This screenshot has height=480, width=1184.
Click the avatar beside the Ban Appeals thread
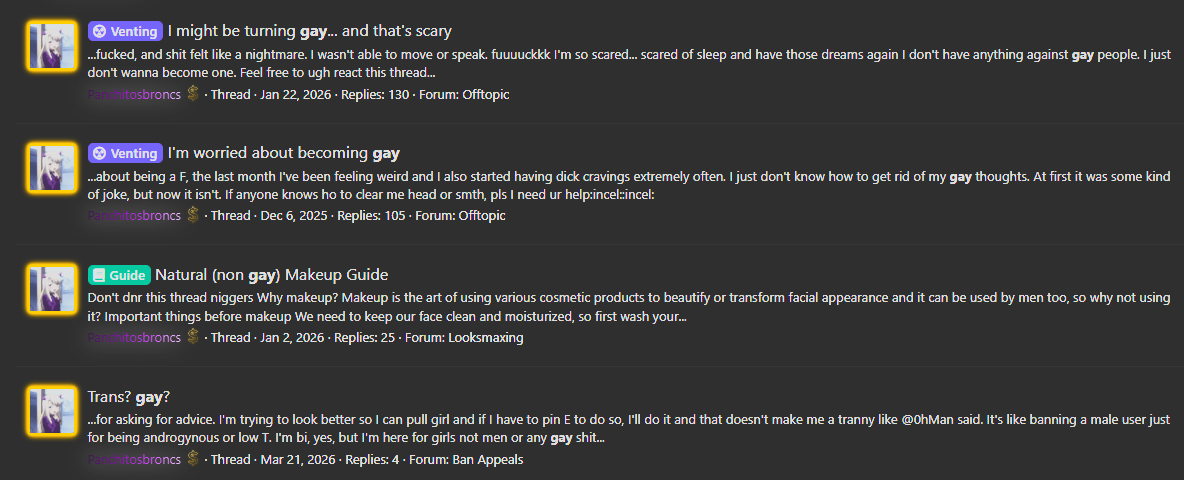coord(52,412)
